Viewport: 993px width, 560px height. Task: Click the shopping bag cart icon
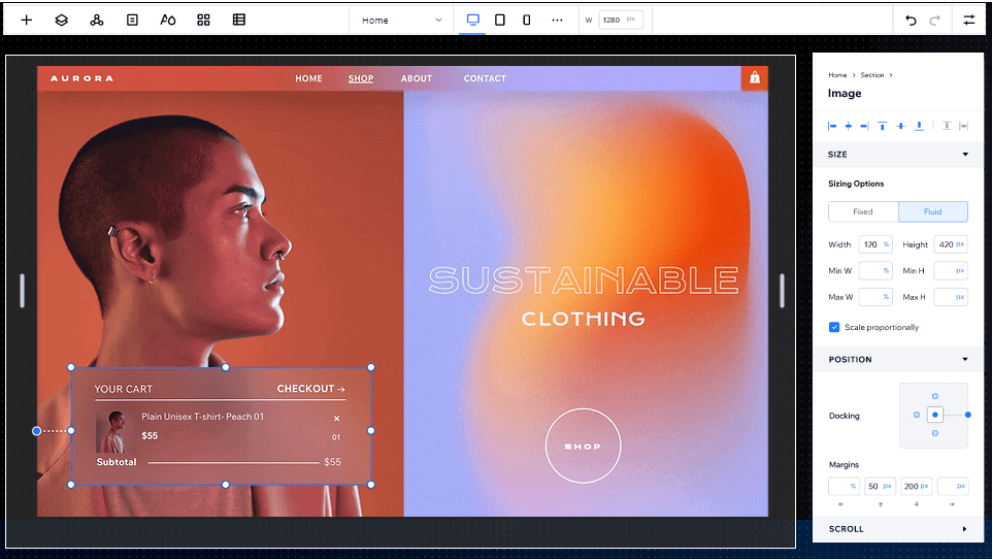754,78
